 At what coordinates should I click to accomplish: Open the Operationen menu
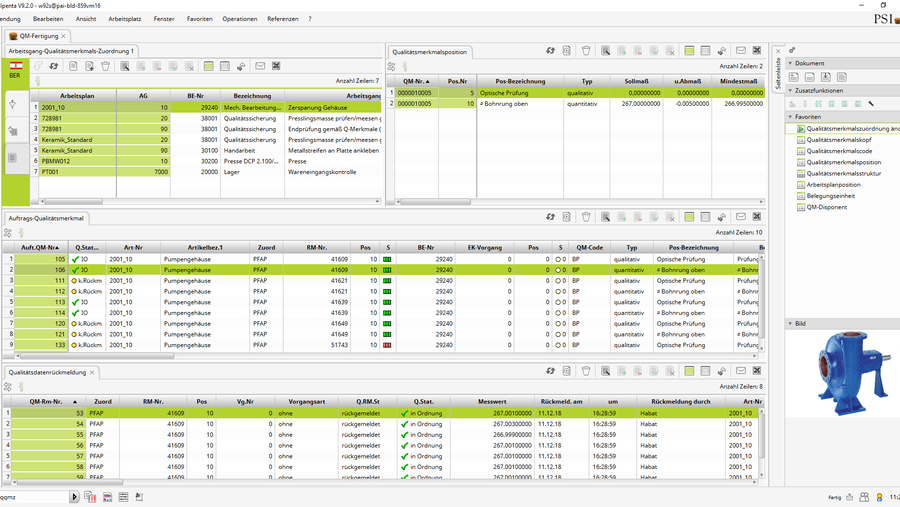239,19
